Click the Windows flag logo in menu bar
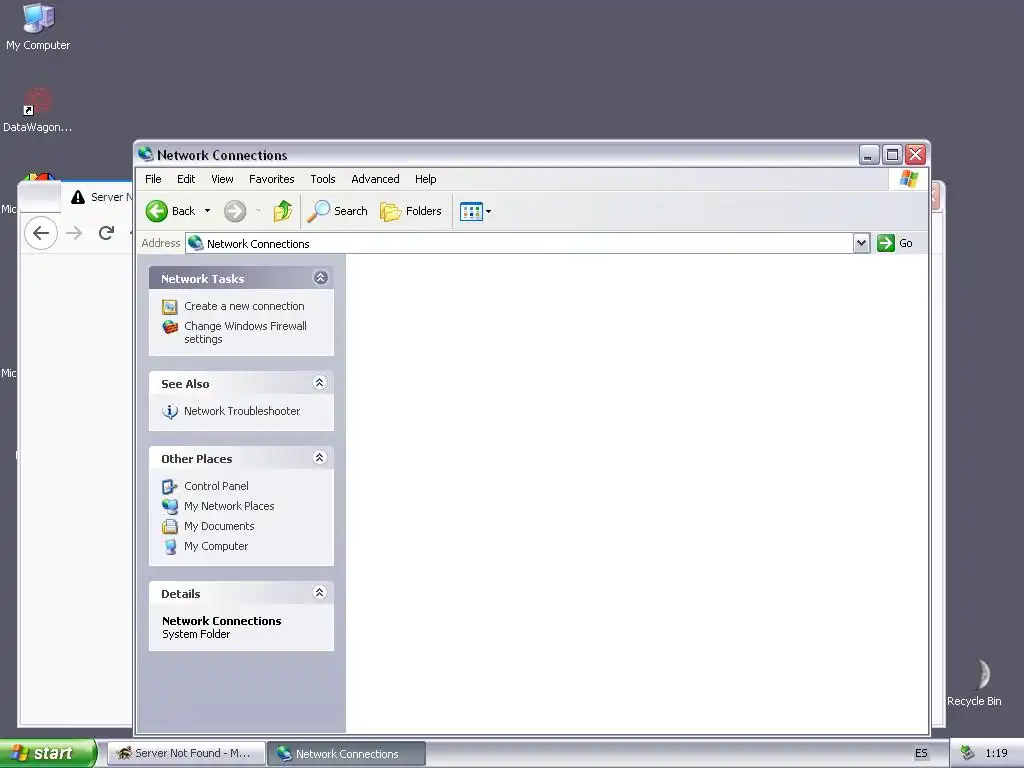 [908, 179]
